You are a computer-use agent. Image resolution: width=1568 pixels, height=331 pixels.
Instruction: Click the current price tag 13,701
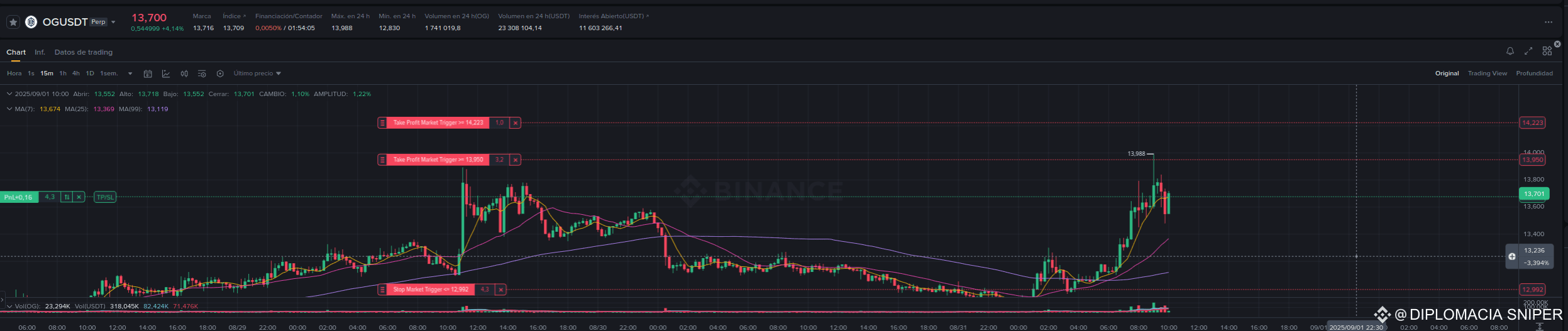pyautogui.click(x=1534, y=194)
